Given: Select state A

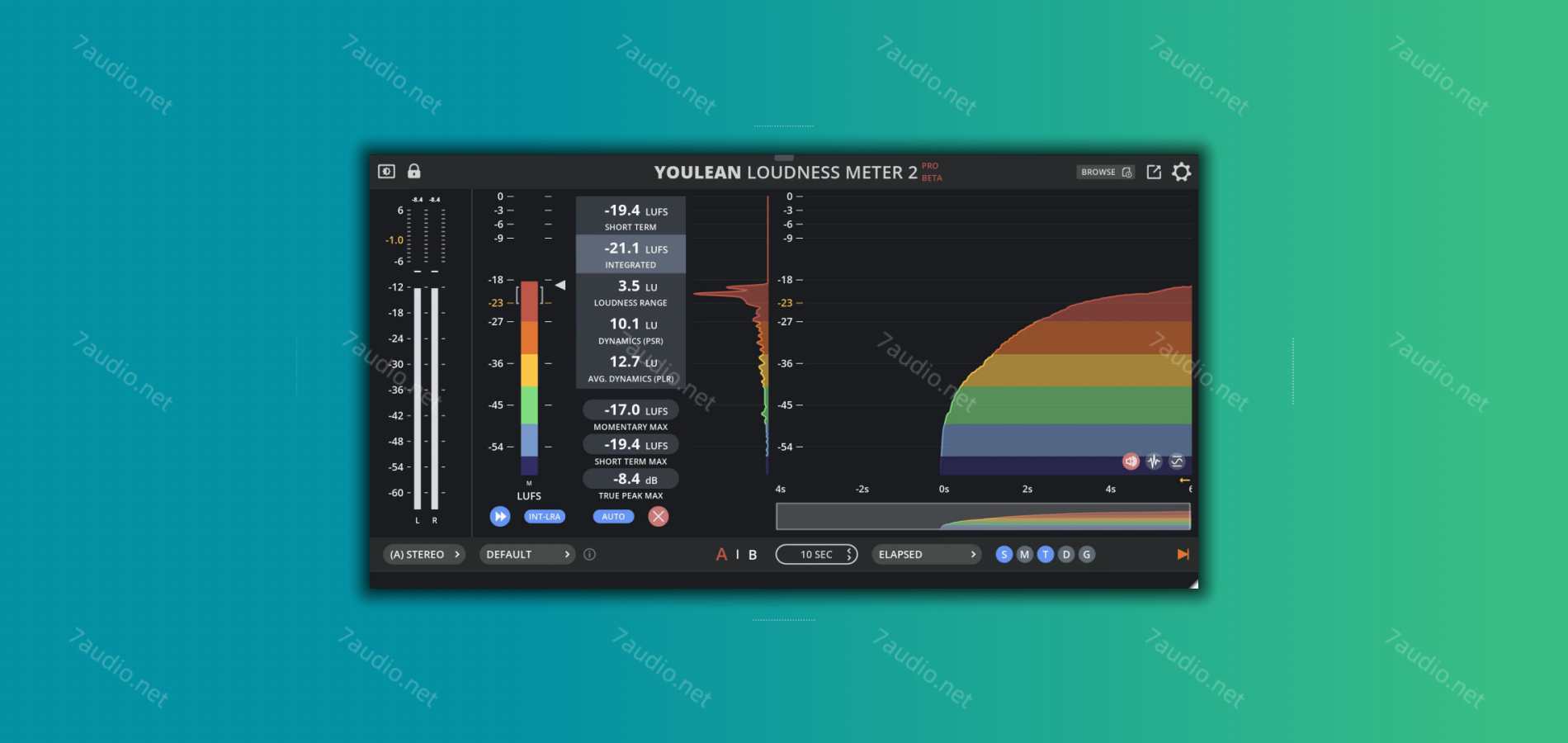Looking at the screenshot, I should tap(721, 555).
